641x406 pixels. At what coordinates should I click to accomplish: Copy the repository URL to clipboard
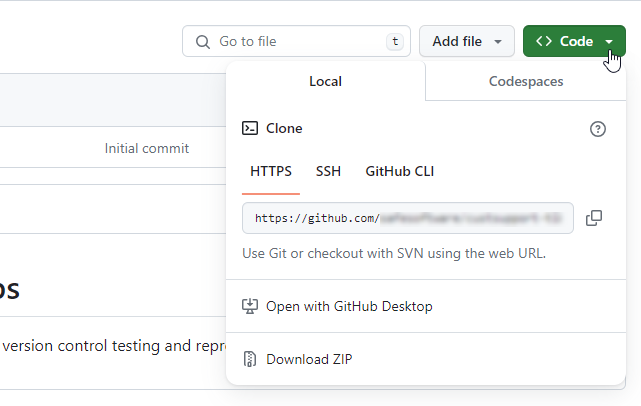[x=594, y=218]
